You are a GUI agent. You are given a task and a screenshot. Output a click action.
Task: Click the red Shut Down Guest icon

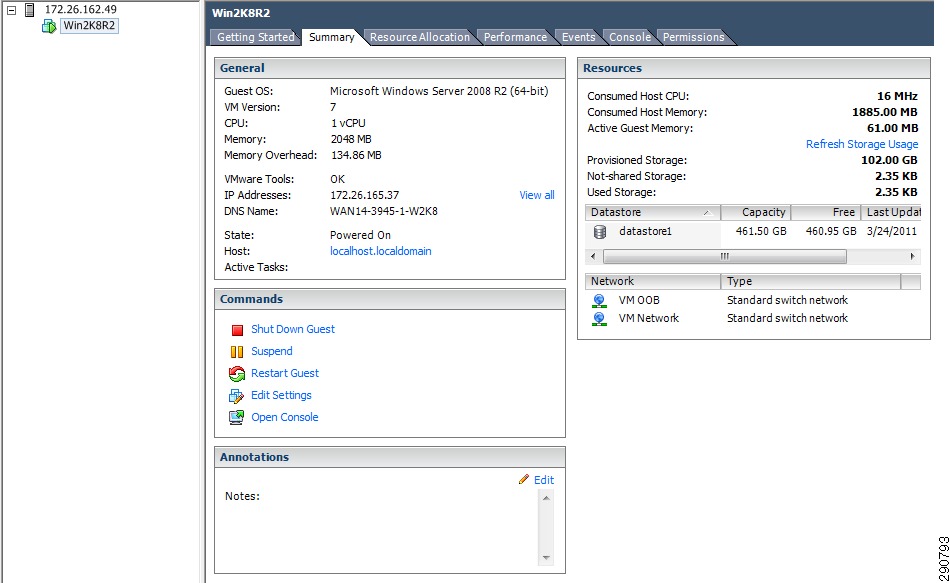237,330
